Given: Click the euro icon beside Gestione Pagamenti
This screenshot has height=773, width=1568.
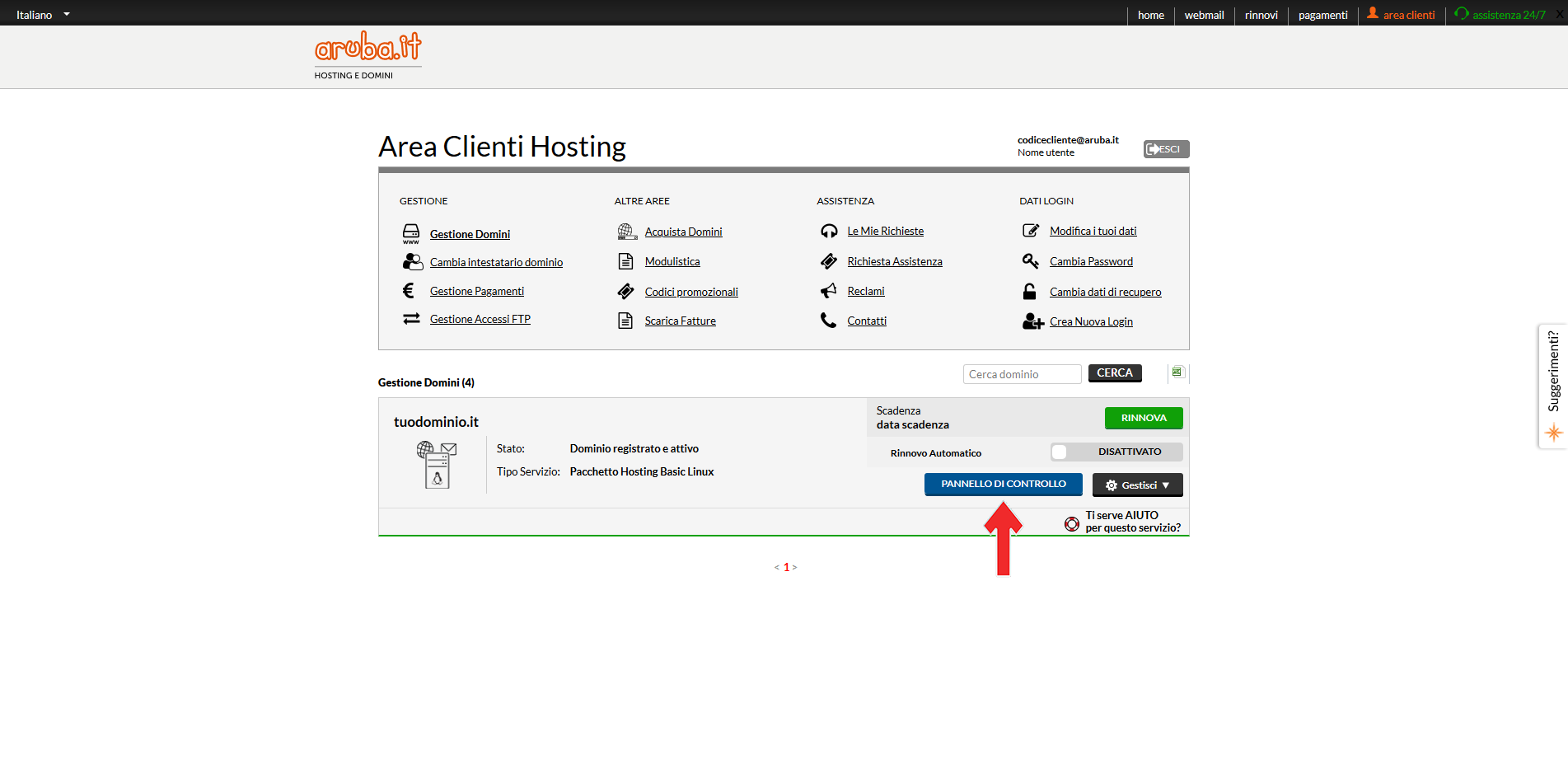Looking at the screenshot, I should [409, 290].
